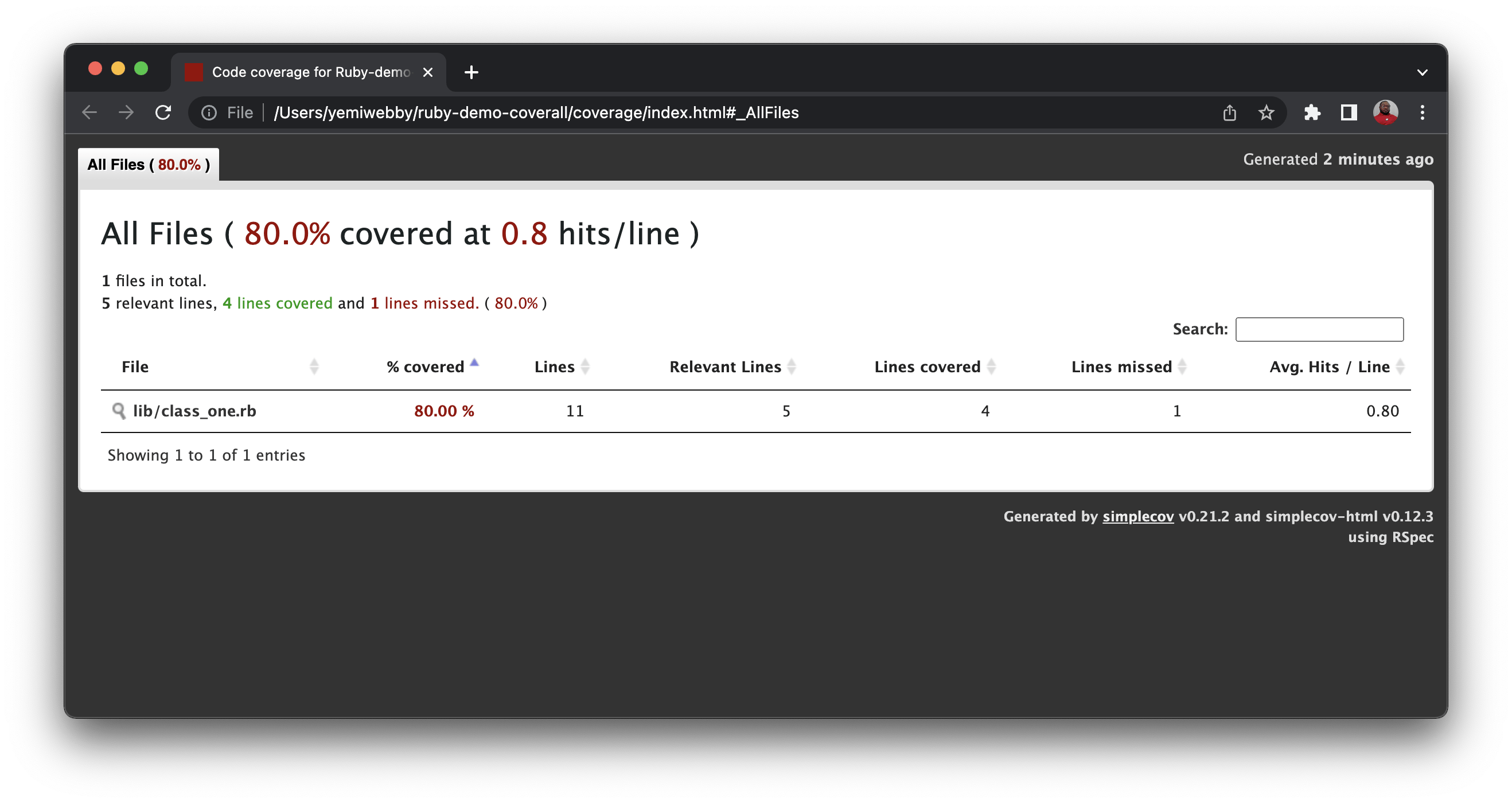Click the magnifying glass beside lib/class_one.rb

[119, 410]
